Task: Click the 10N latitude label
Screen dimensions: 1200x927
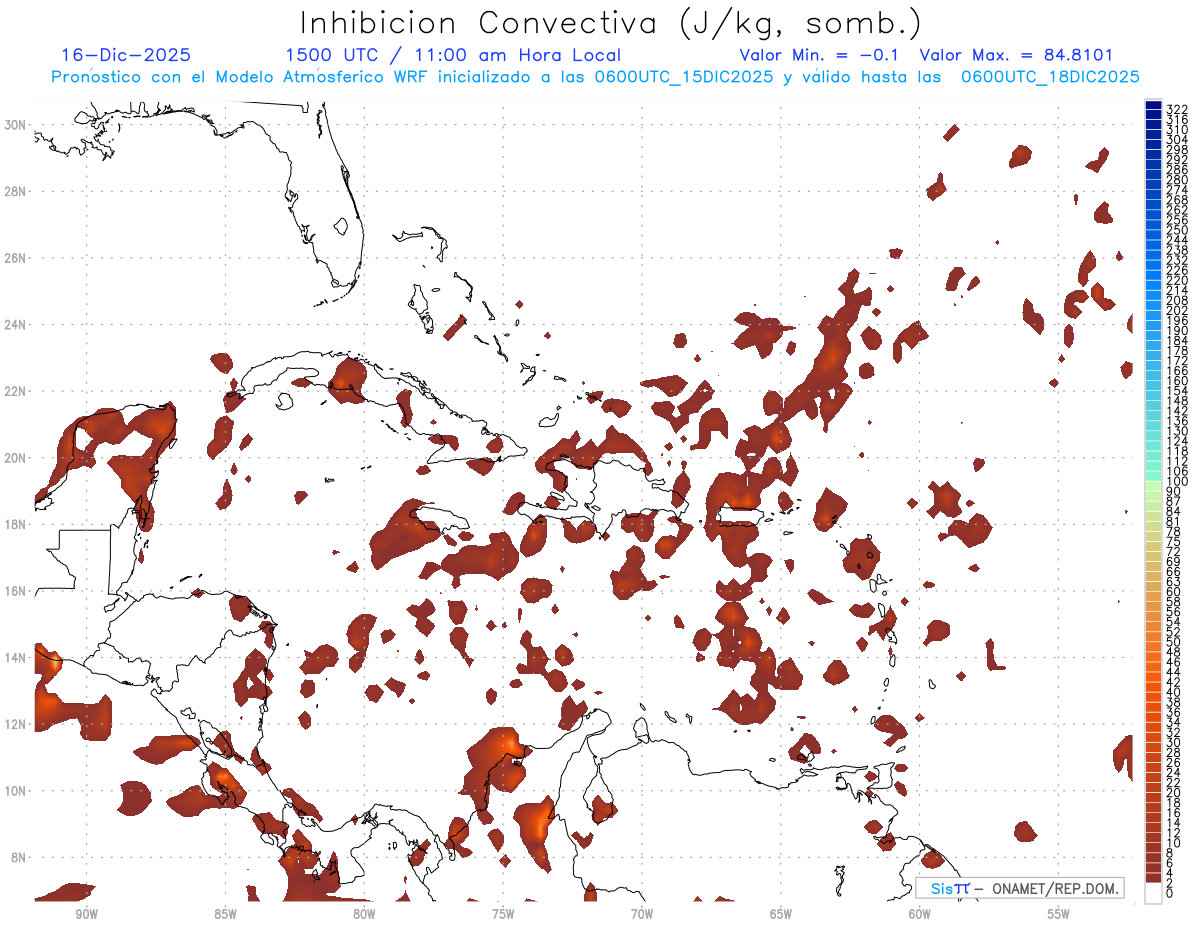Action: point(17,791)
